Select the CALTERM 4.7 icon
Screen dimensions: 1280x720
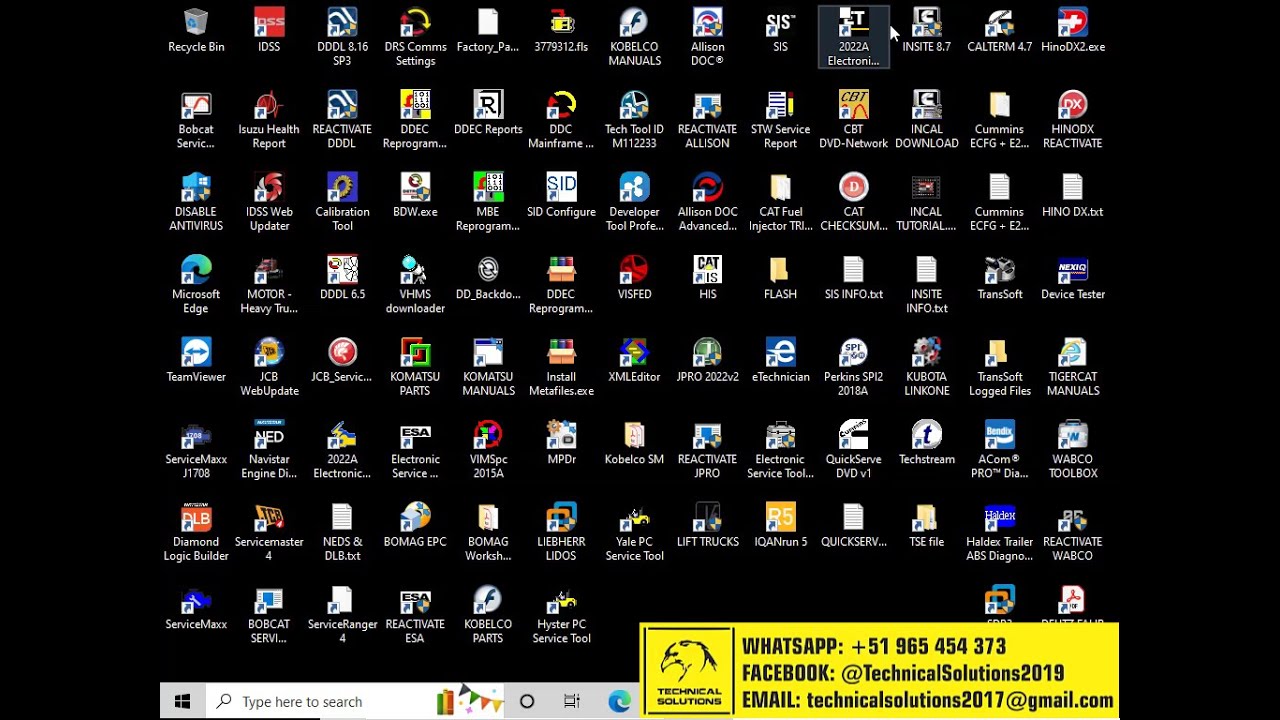click(x=999, y=31)
